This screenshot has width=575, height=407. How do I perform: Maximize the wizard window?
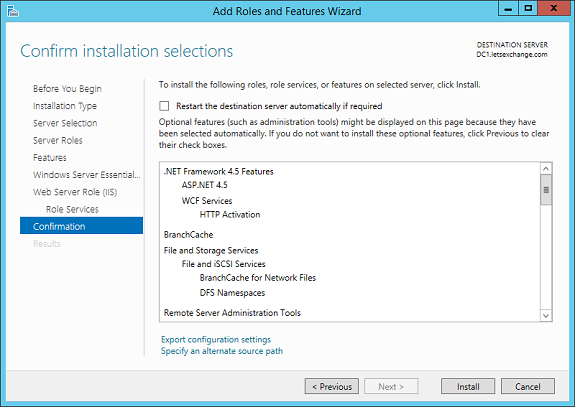click(x=528, y=9)
